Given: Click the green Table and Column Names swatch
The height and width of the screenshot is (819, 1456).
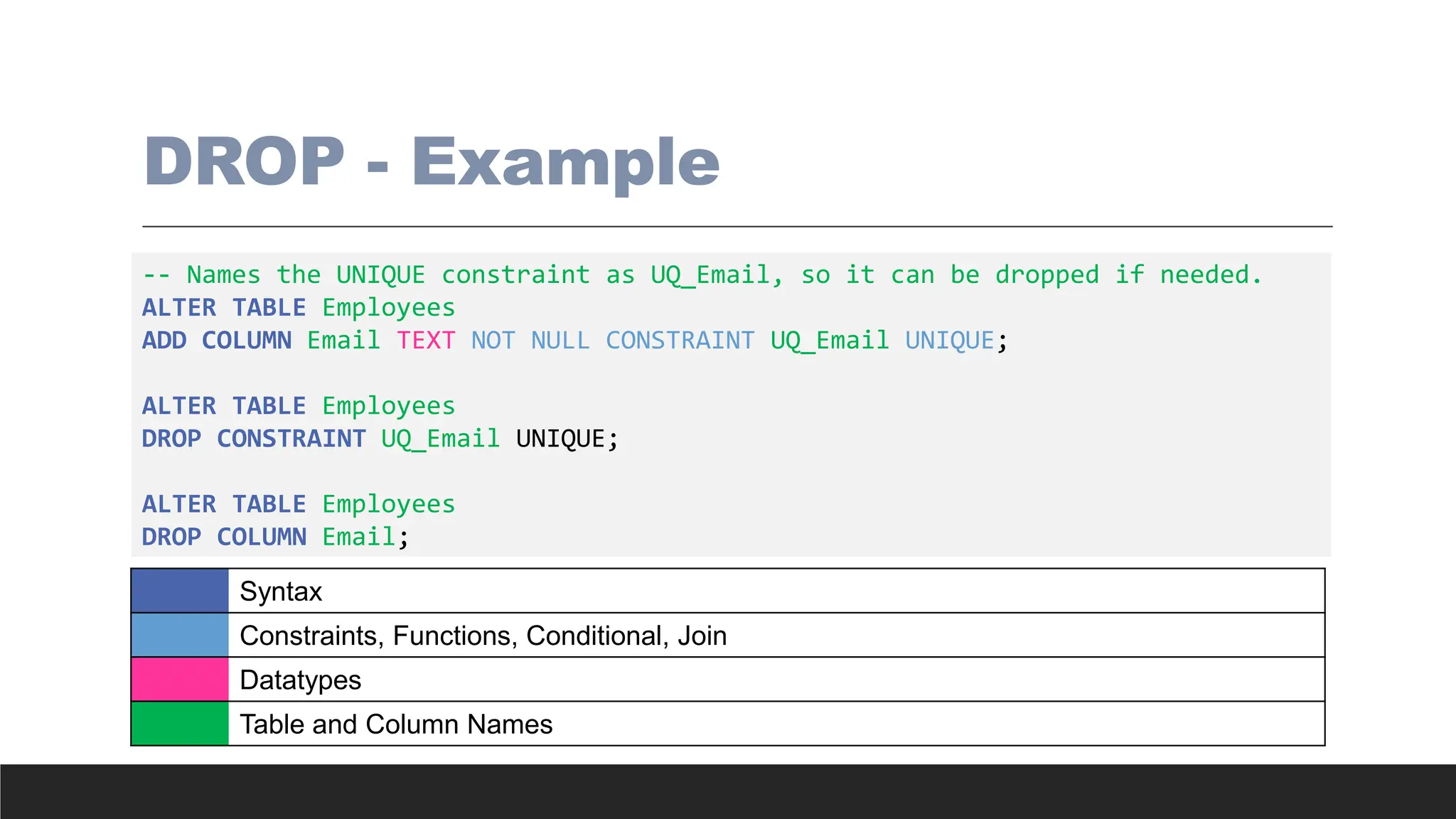Looking at the screenshot, I should 180,723.
